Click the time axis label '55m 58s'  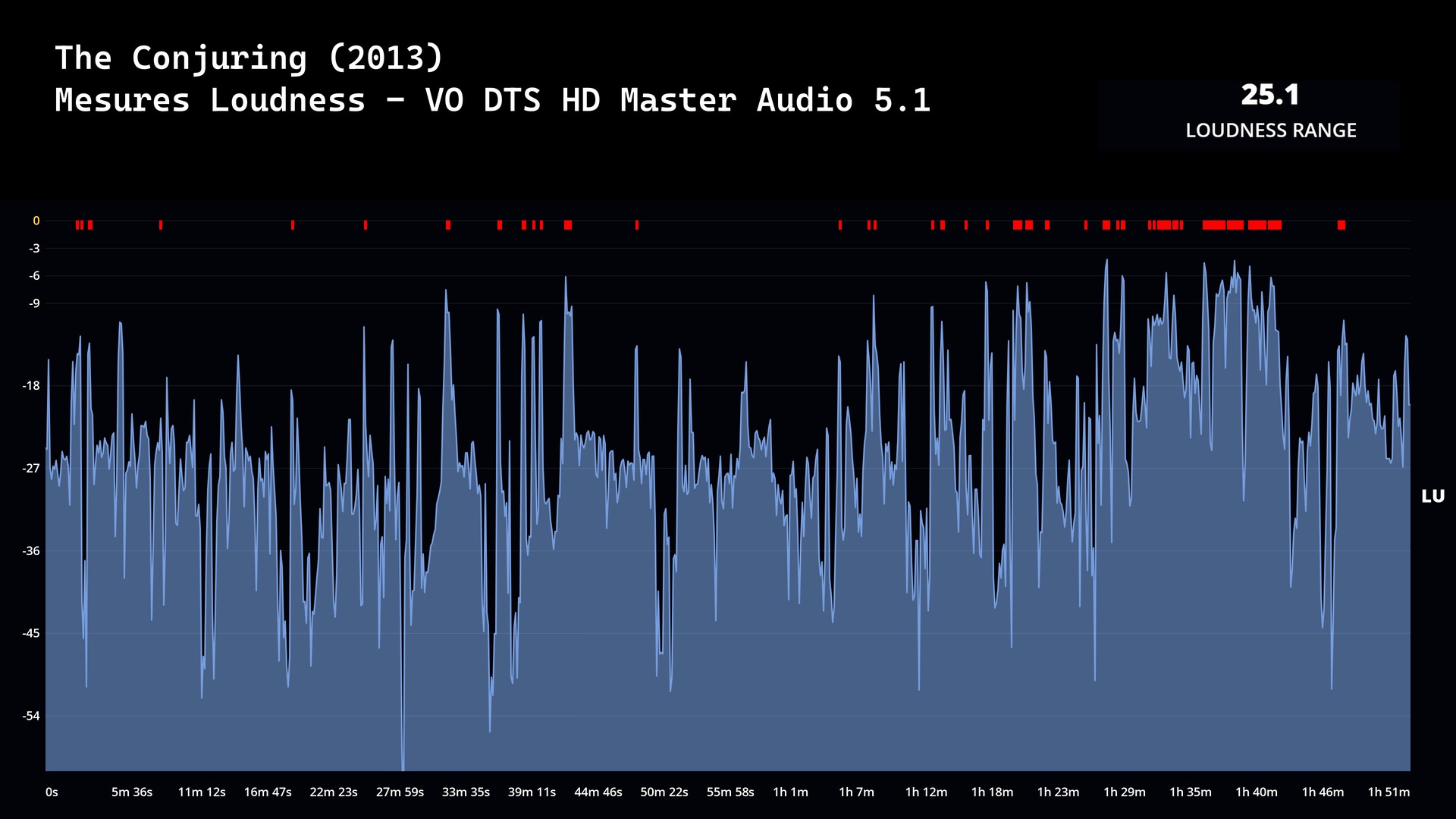point(730,792)
